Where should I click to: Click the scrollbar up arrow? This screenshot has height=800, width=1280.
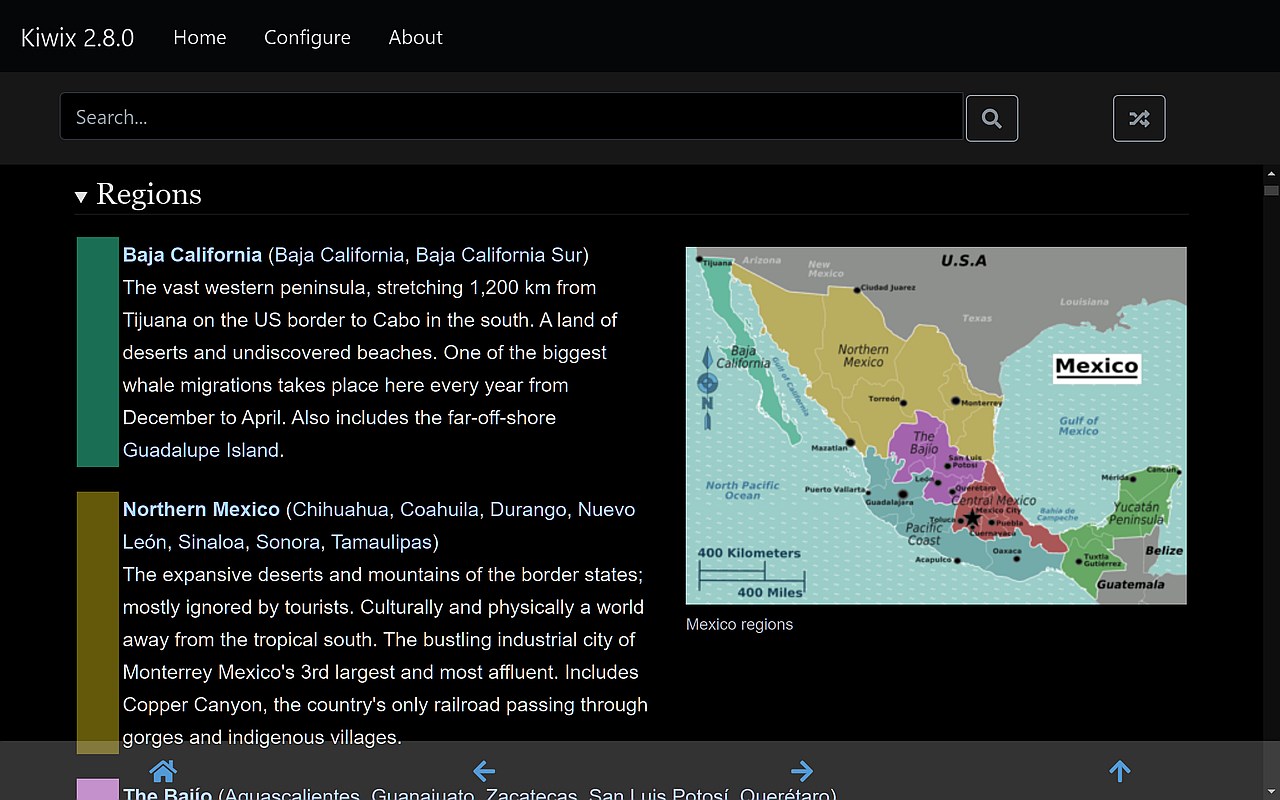tap(1271, 173)
